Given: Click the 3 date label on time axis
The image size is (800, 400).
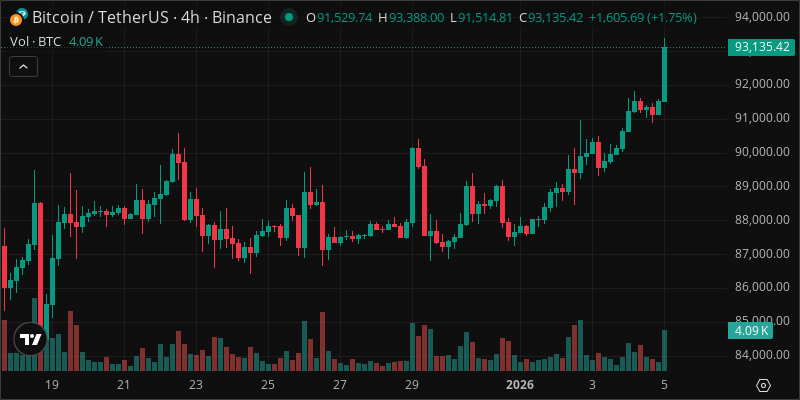Looking at the screenshot, I should (x=592, y=385).
